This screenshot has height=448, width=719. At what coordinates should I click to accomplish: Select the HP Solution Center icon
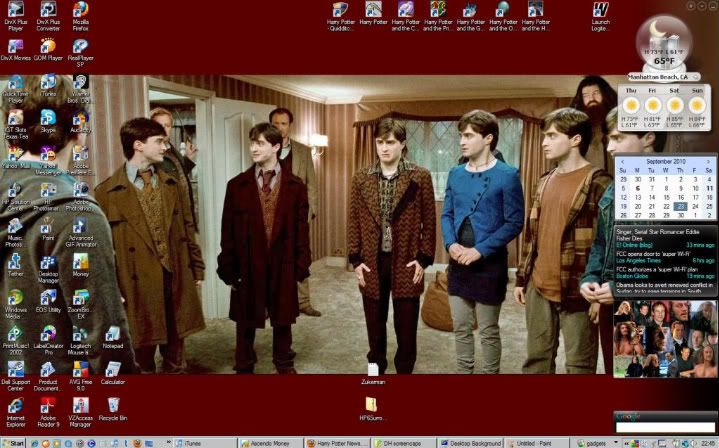16,197
